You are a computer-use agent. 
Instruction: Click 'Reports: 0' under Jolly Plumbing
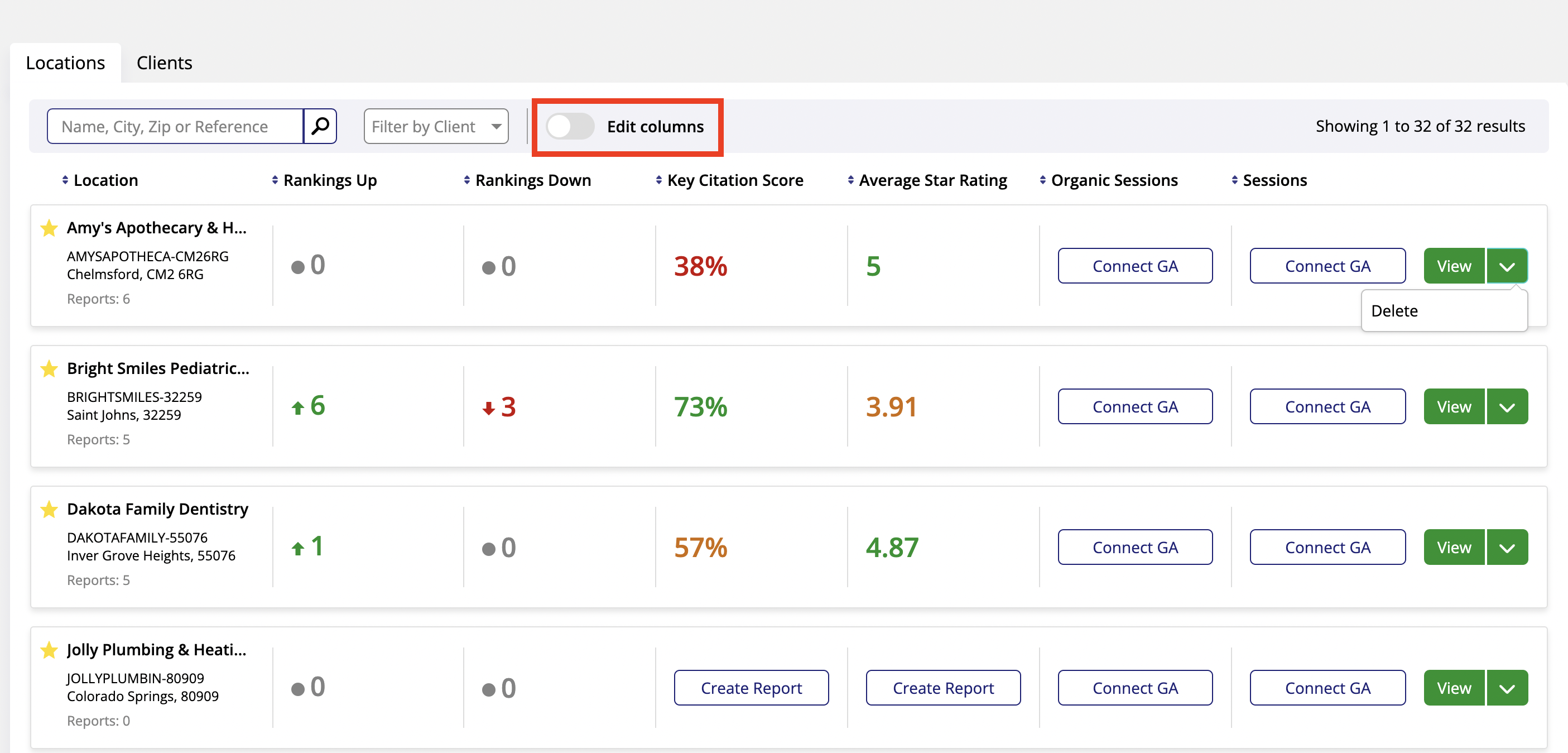99,721
